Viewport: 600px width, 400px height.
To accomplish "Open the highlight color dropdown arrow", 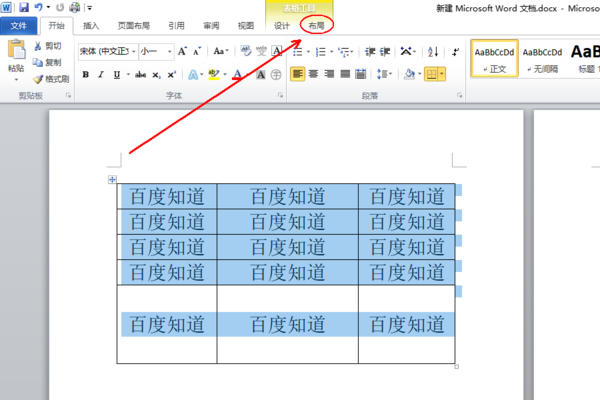I will (x=225, y=75).
